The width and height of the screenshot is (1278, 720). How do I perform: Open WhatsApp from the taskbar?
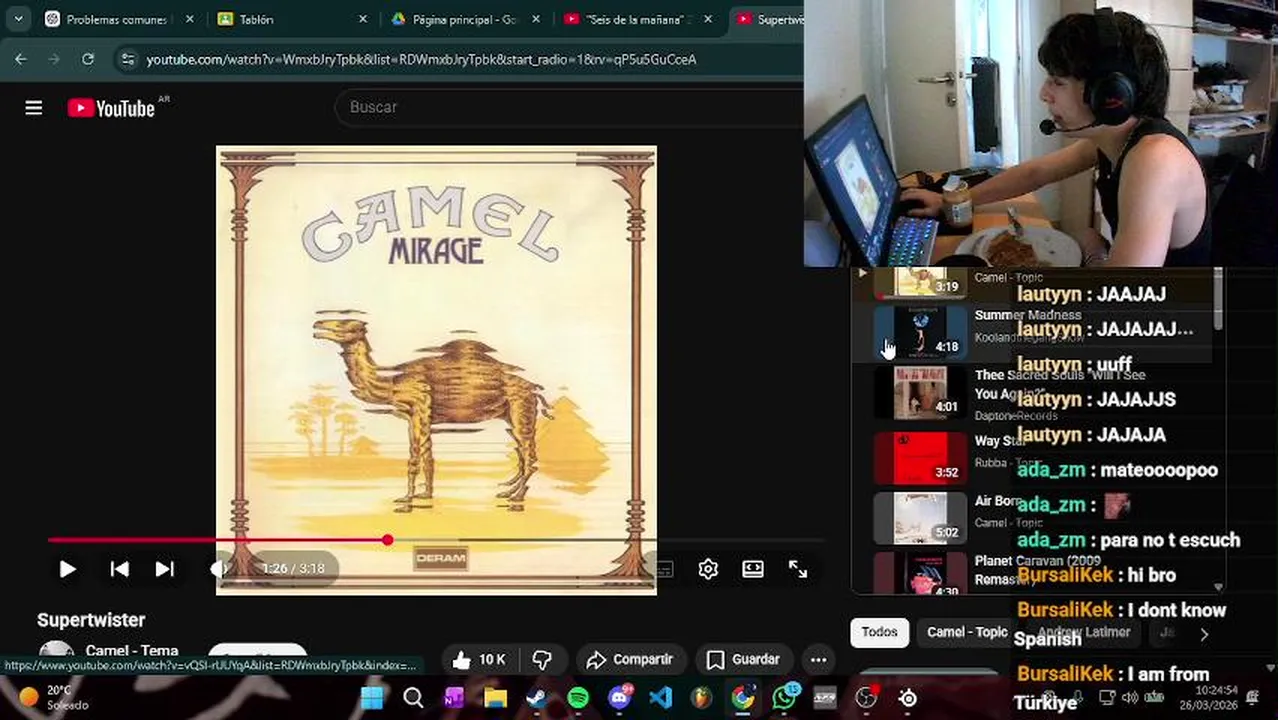pyautogui.click(x=784, y=697)
